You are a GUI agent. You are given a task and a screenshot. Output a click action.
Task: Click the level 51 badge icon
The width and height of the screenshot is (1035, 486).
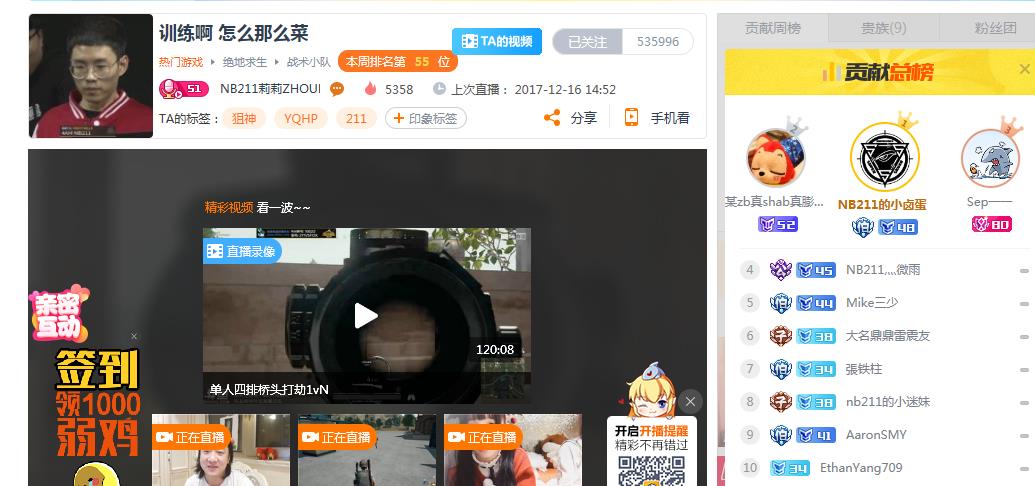[x=183, y=89]
